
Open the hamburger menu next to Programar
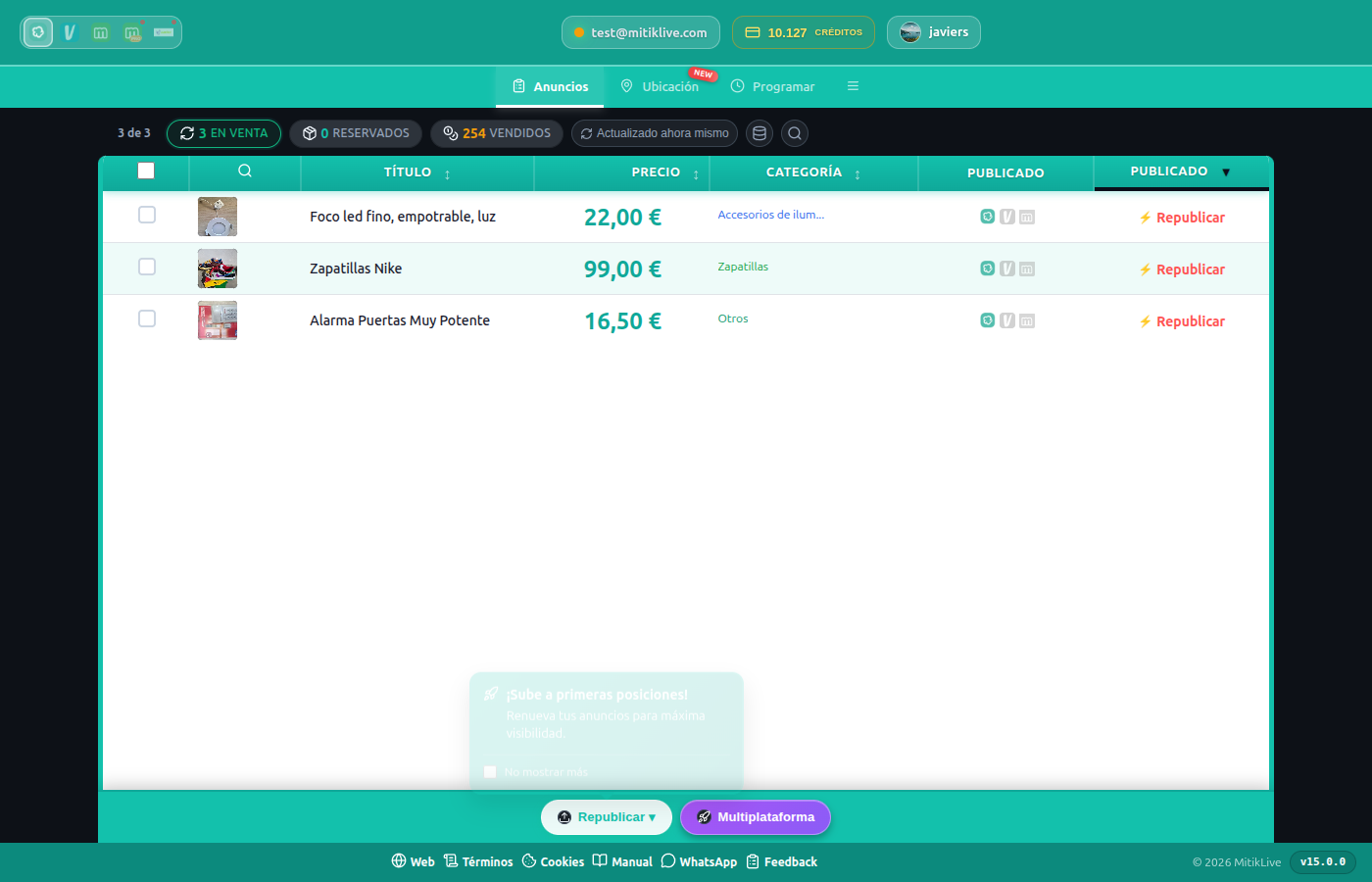pos(853,86)
